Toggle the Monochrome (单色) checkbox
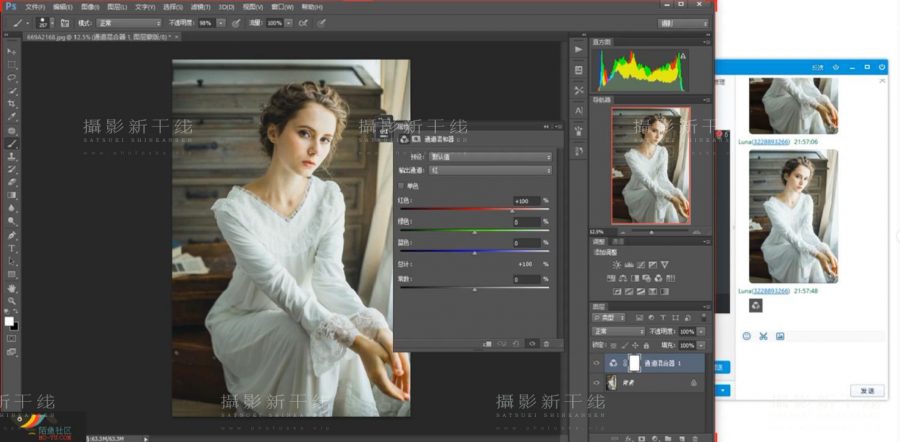Image resolution: width=900 pixels, height=442 pixels. click(401, 186)
